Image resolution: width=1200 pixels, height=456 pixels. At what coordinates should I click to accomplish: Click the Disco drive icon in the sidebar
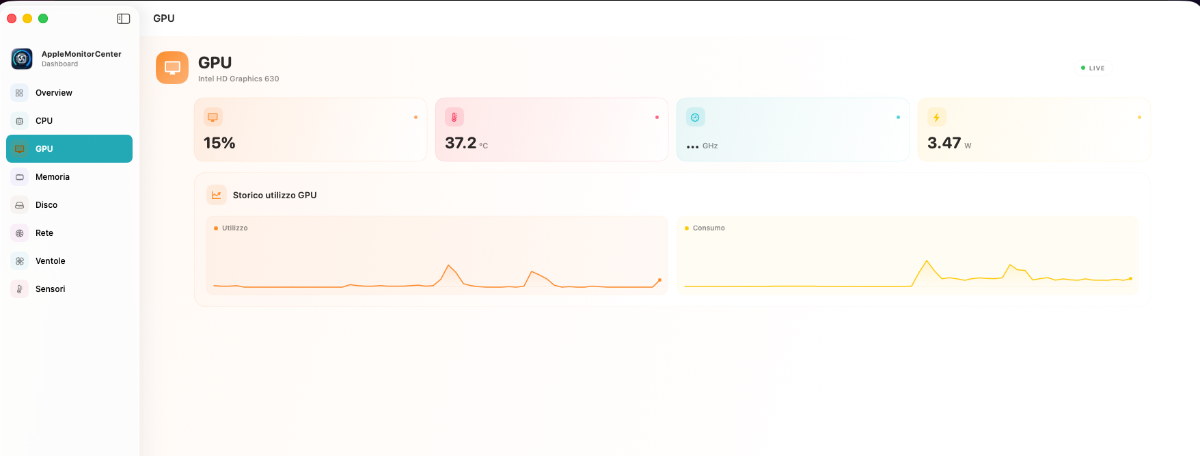(x=19, y=205)
